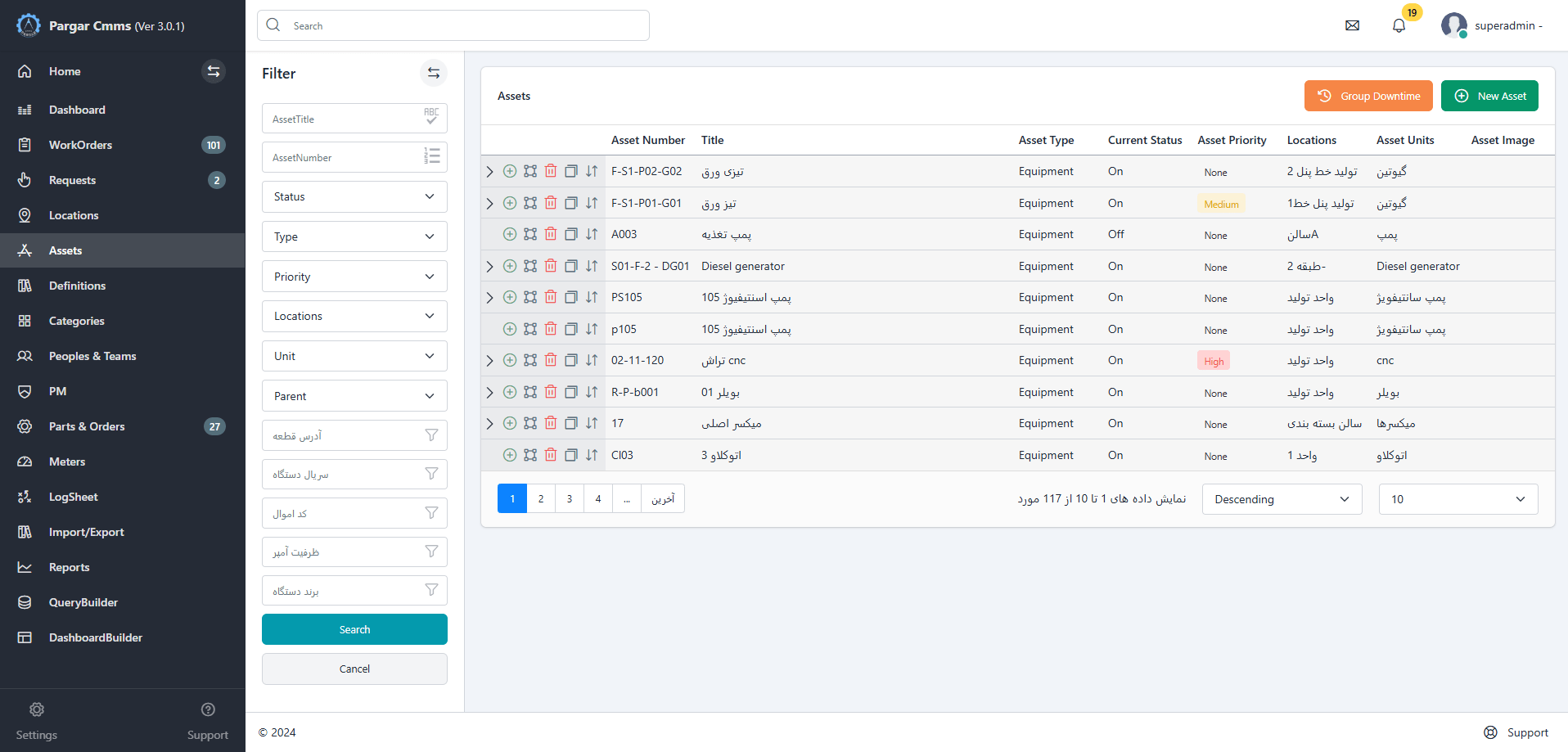This screenshot has width=1568, height=752.
Task: Open WorkOrders in the sidebar menu
Action: click(x=80, y=145)
